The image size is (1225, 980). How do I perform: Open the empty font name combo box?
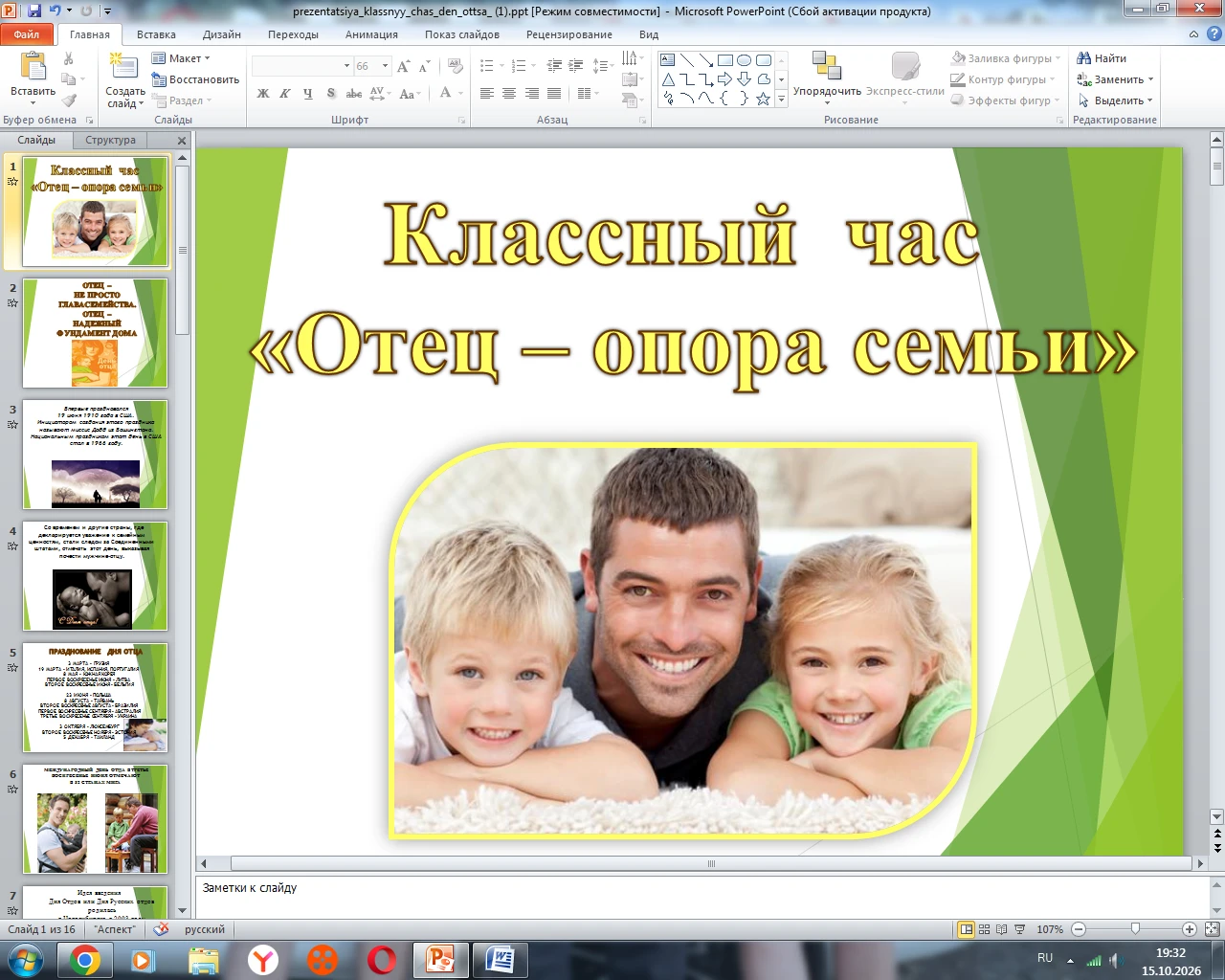tap(301, 66)
